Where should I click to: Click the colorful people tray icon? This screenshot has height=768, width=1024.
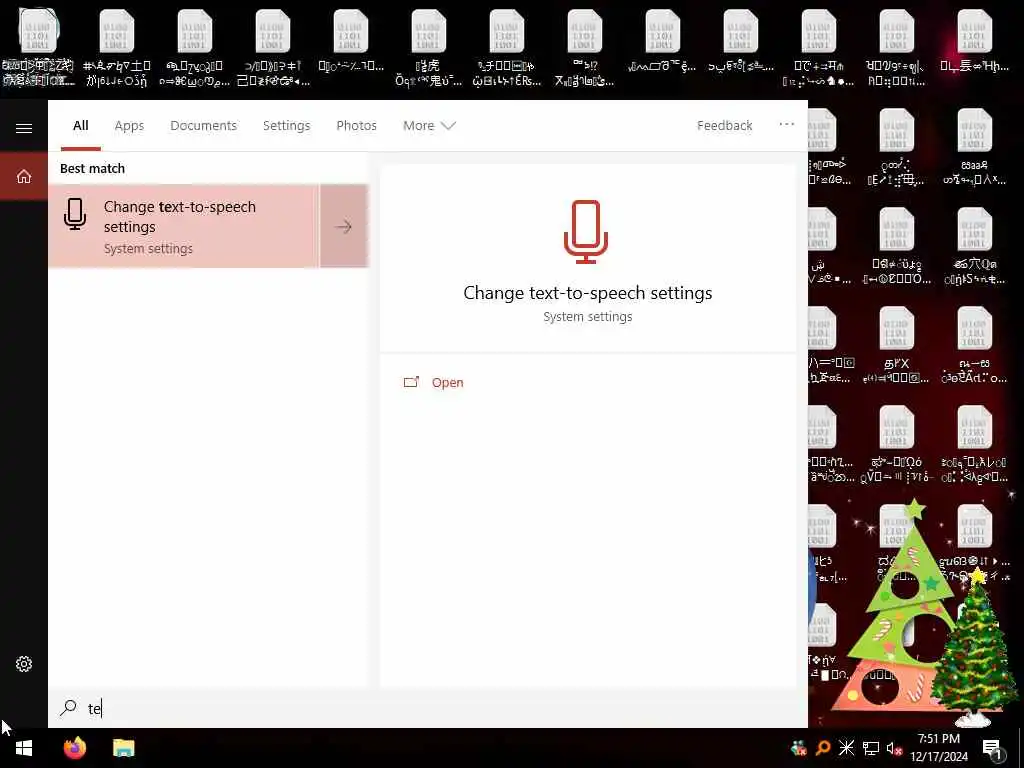798,748
